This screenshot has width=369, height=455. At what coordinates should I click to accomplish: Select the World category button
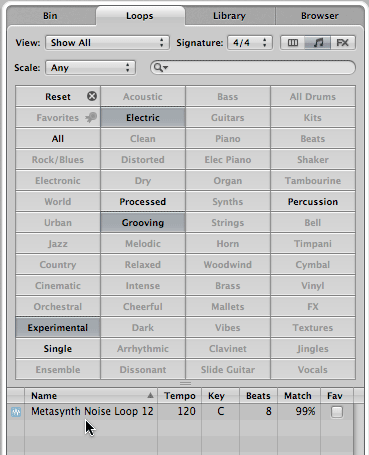coord(58,201)
